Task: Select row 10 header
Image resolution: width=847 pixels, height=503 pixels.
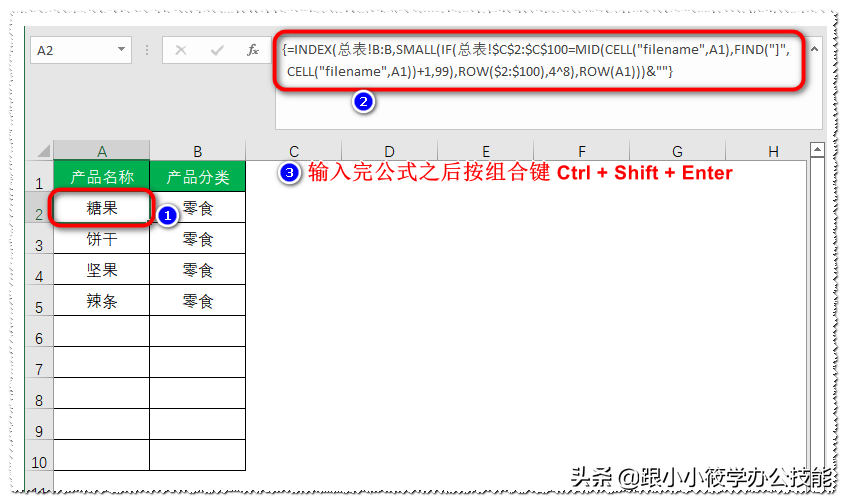Action: [39, 455]
